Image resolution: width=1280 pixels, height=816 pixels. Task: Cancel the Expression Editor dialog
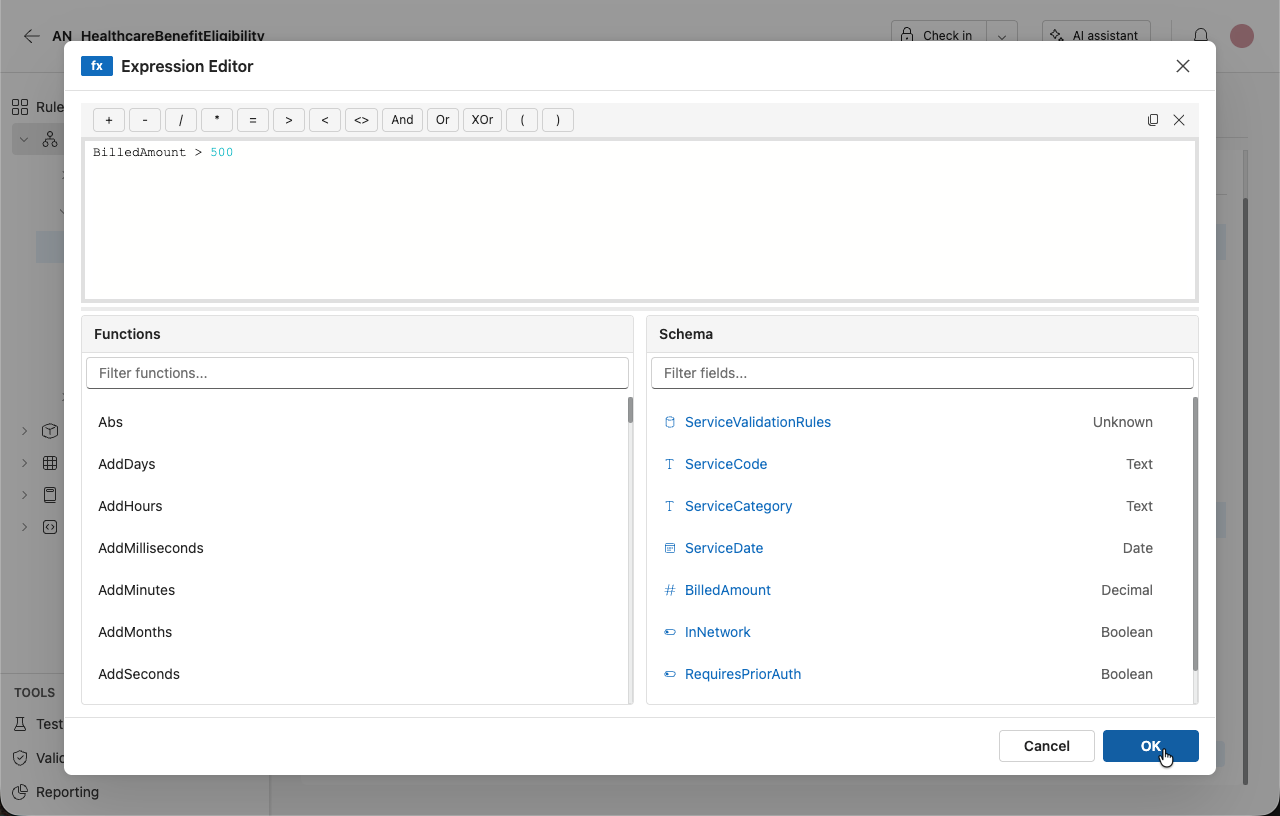[1047, 746]
